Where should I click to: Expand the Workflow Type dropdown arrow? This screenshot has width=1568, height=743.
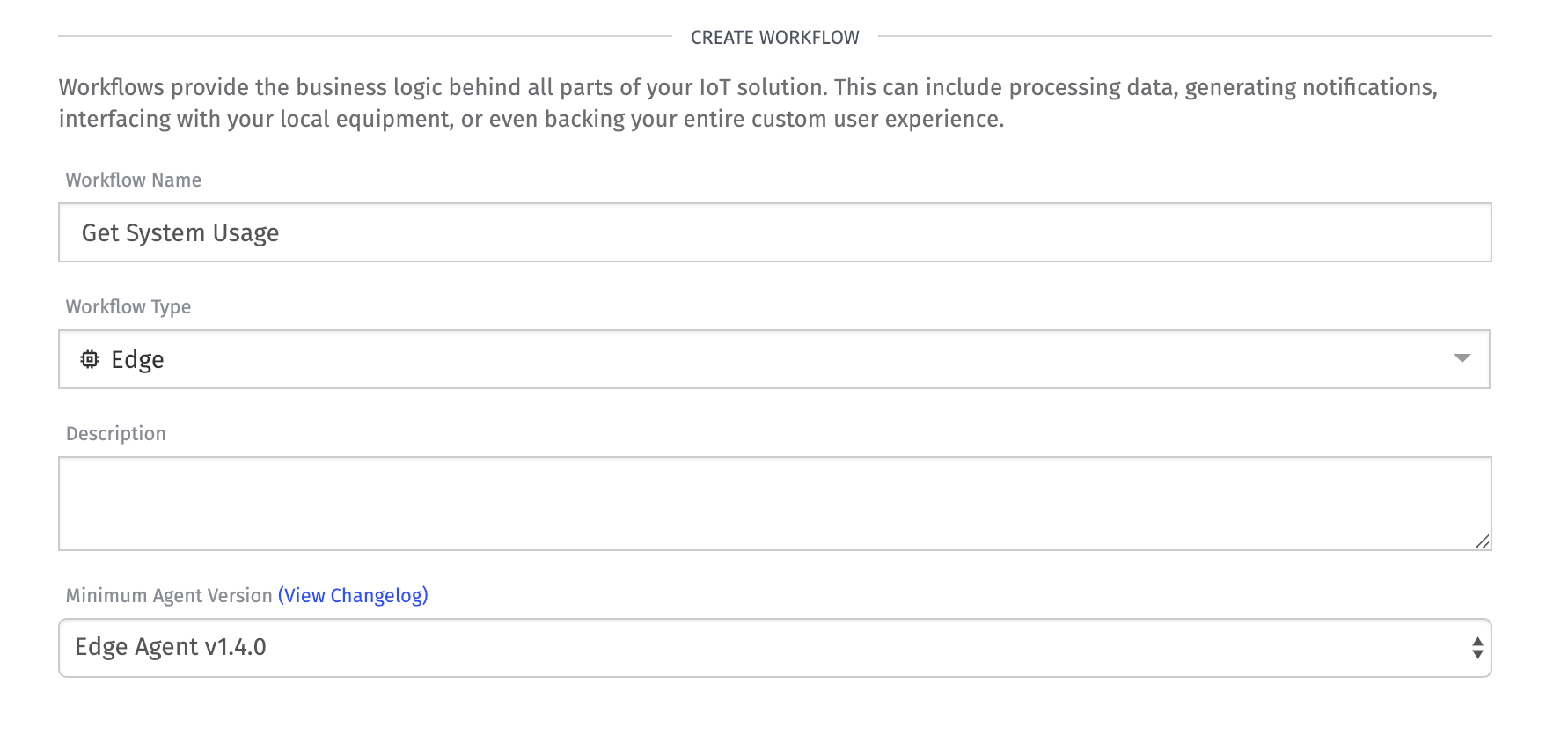pos(1462,358)
